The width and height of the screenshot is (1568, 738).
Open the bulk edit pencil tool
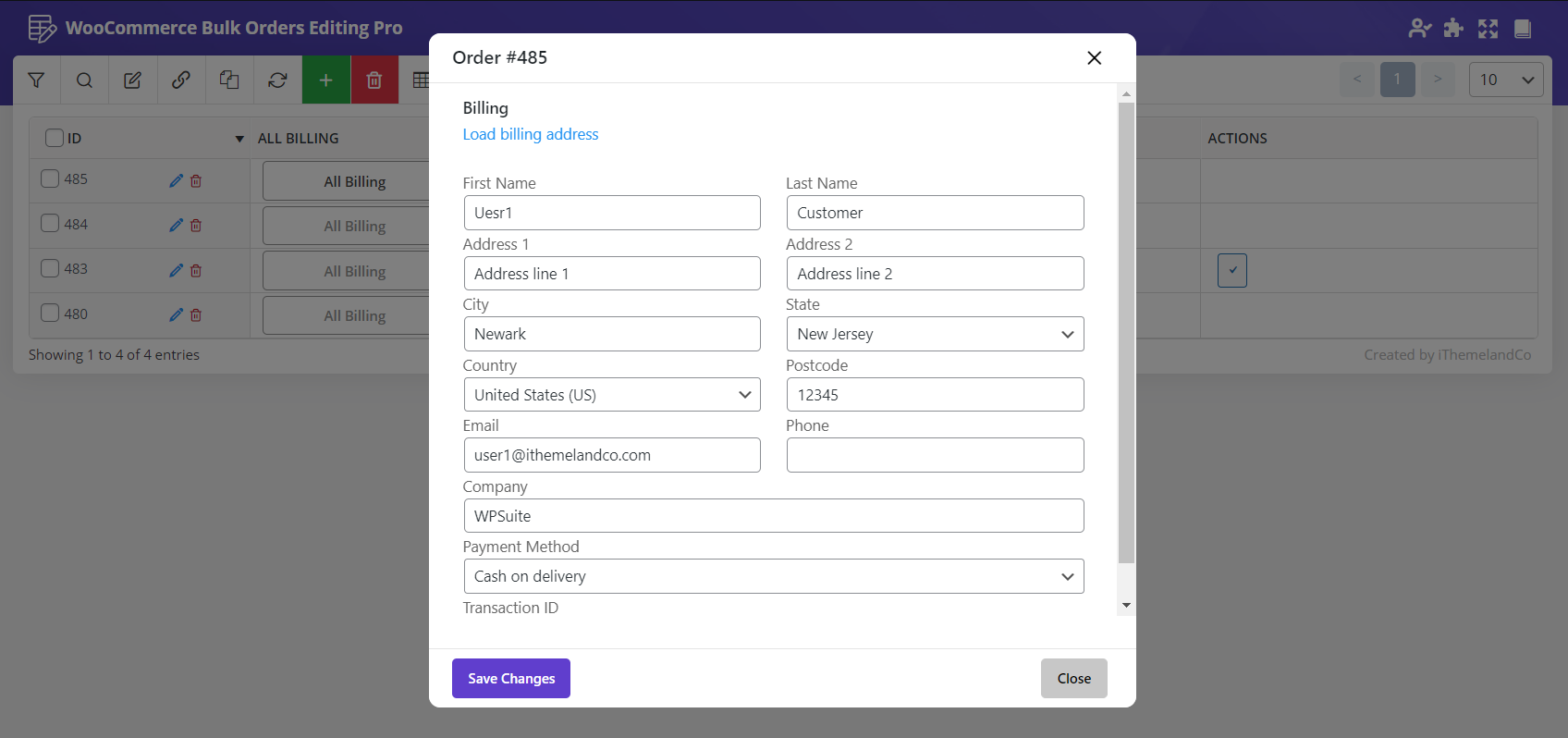point(132,80)
